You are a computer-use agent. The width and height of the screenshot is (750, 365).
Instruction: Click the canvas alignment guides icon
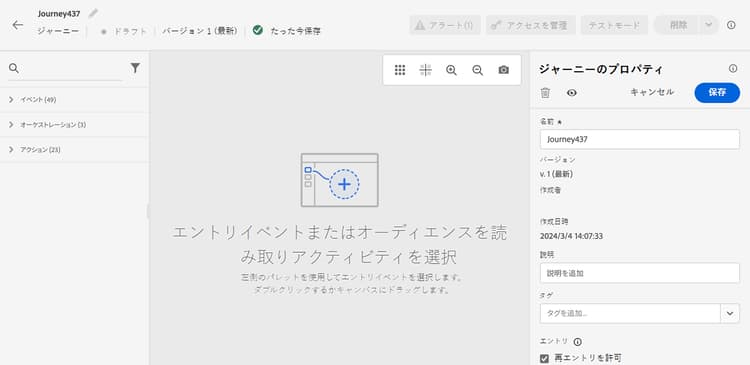(425, 70)
